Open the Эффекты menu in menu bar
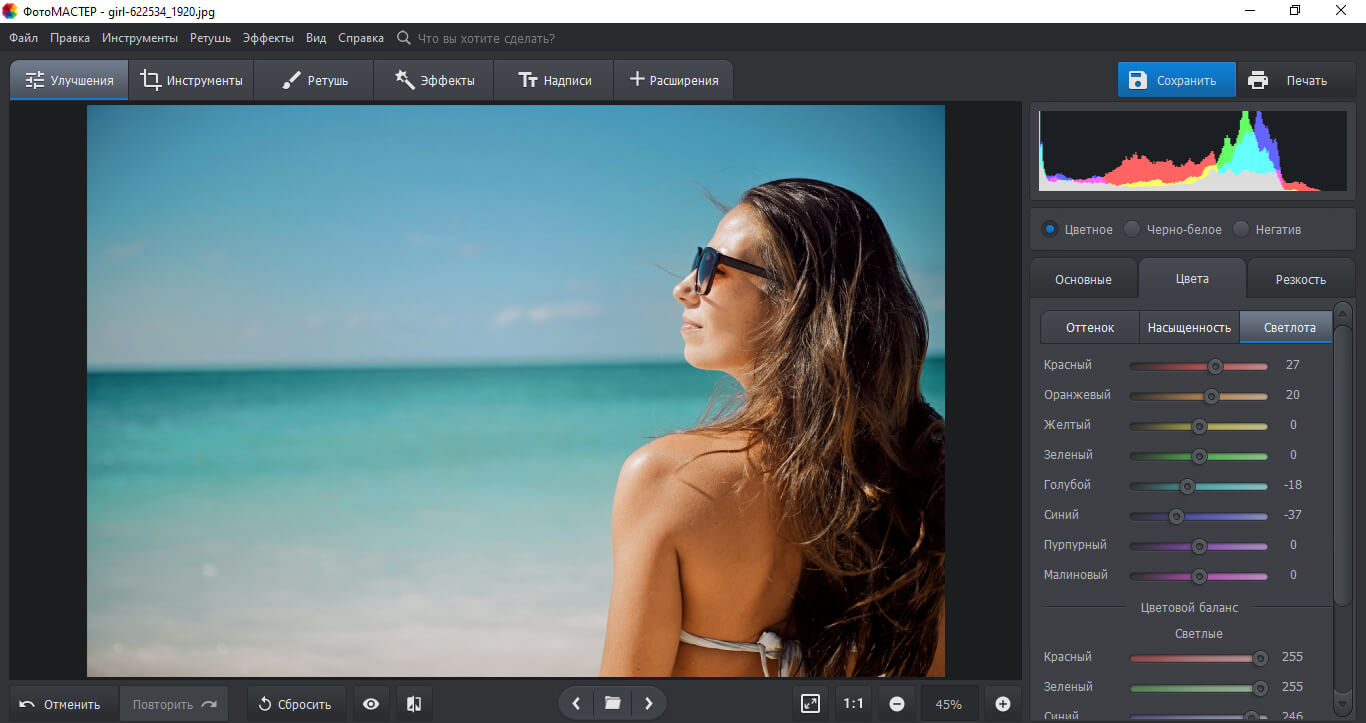1366x723 pixels. (268, 38)
